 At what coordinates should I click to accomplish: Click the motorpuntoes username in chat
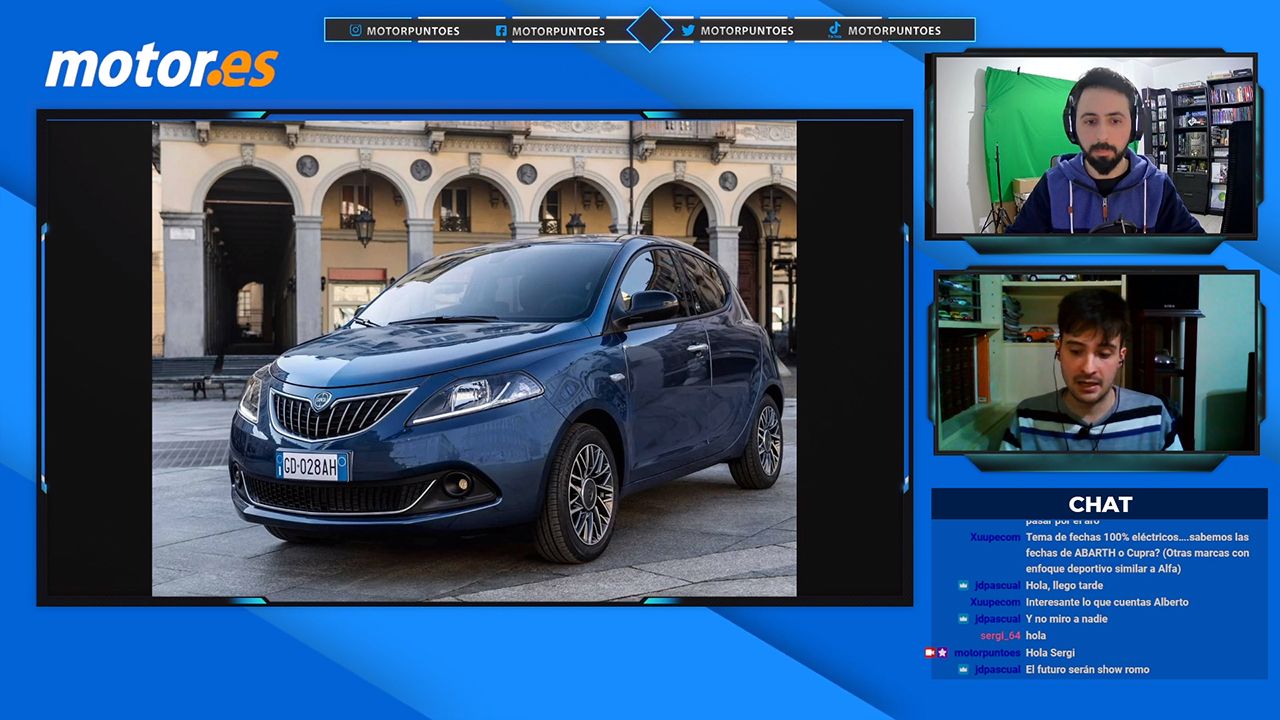click(x=987, y=652)
